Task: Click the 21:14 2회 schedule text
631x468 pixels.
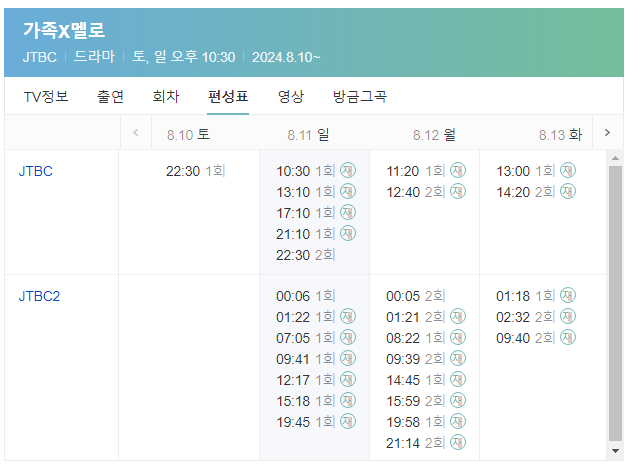Action: pos(415,443)
